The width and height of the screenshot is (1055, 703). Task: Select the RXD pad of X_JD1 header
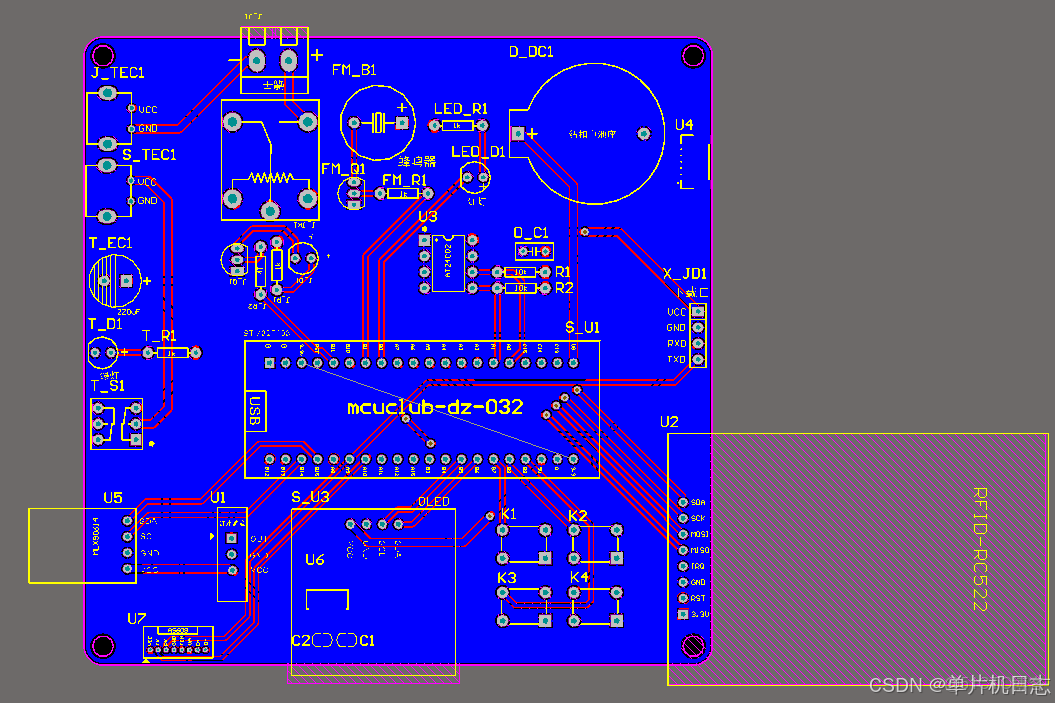(698, 344)
